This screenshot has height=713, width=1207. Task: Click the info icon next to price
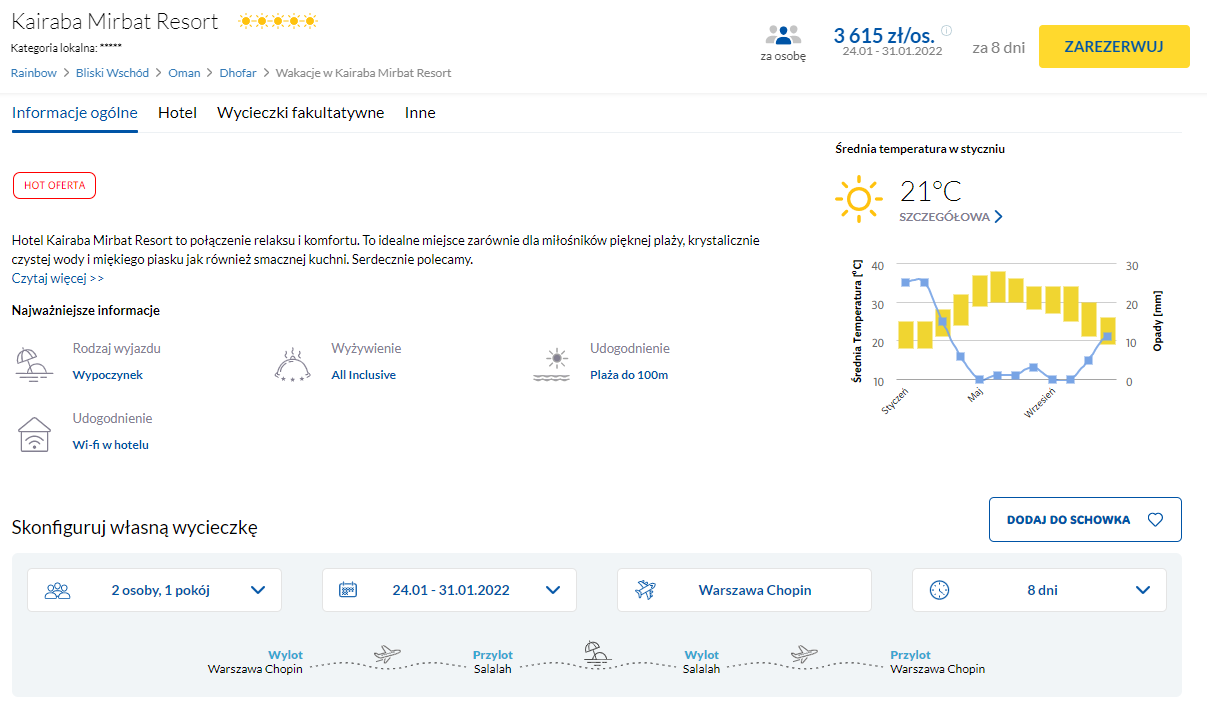coord(947,31)
